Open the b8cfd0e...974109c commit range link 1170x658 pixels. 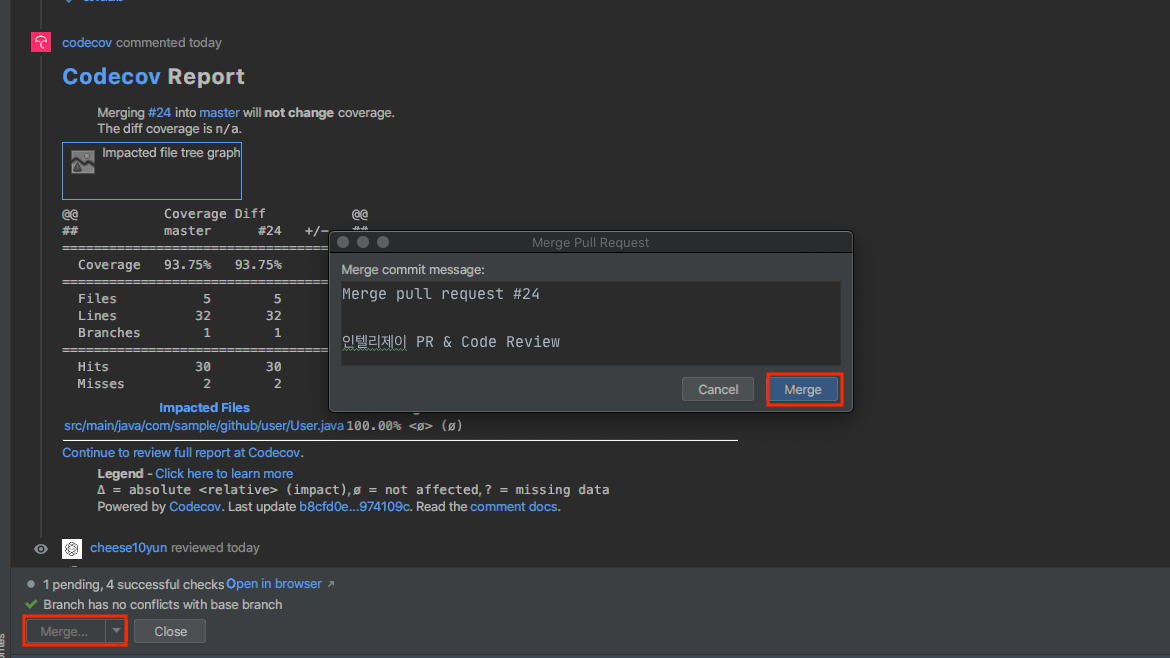coord(354,507)
